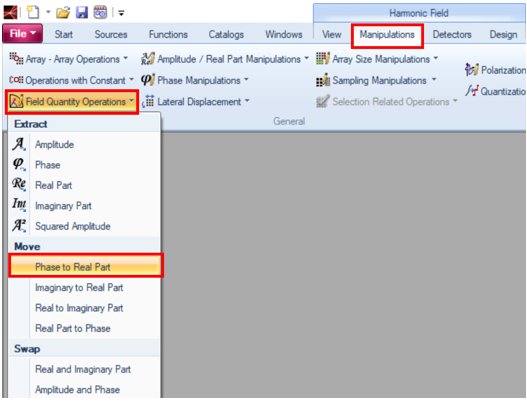Screen dimensions: 527x402
Task: Select the Amplitude extract icon
Action: coord(19,144)
